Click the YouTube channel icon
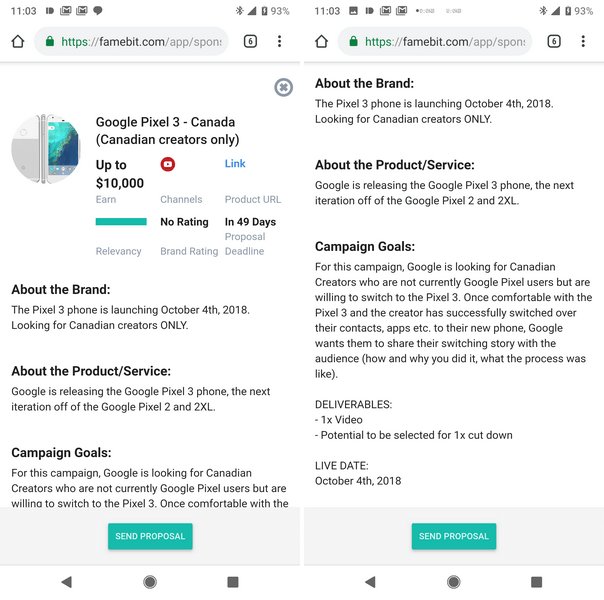Image resolution: width=604 pixels, height=600 pixels. tap(168, 164)
